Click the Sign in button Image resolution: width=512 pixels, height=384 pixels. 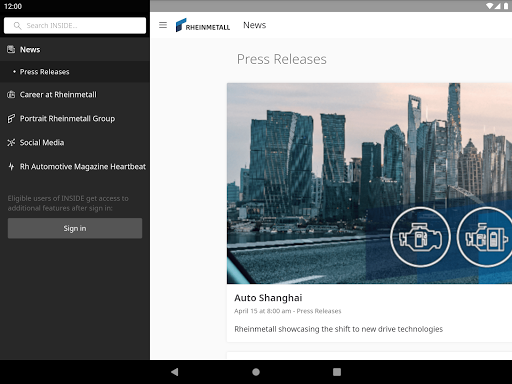tap(75, 228)
